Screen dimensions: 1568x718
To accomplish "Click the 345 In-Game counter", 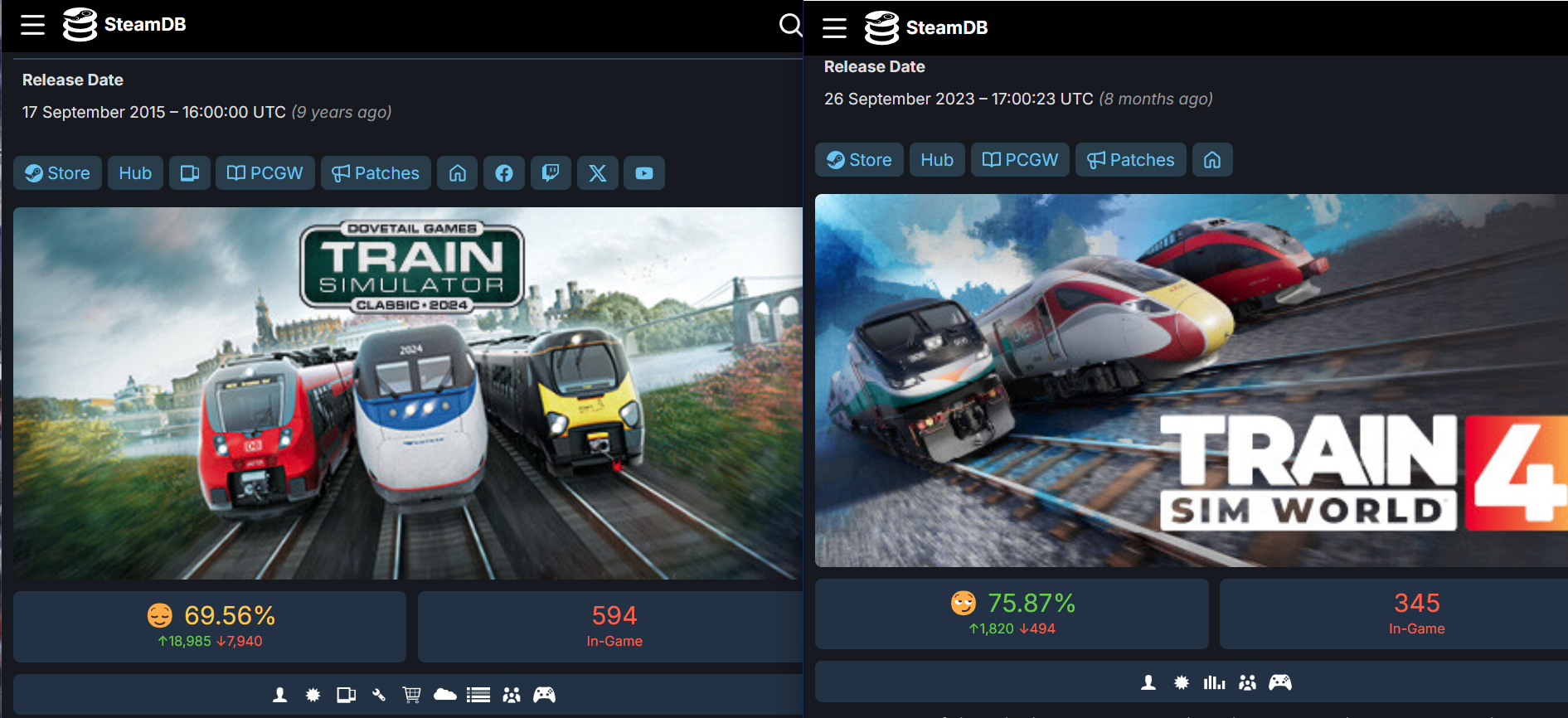I will (1416, 614).
